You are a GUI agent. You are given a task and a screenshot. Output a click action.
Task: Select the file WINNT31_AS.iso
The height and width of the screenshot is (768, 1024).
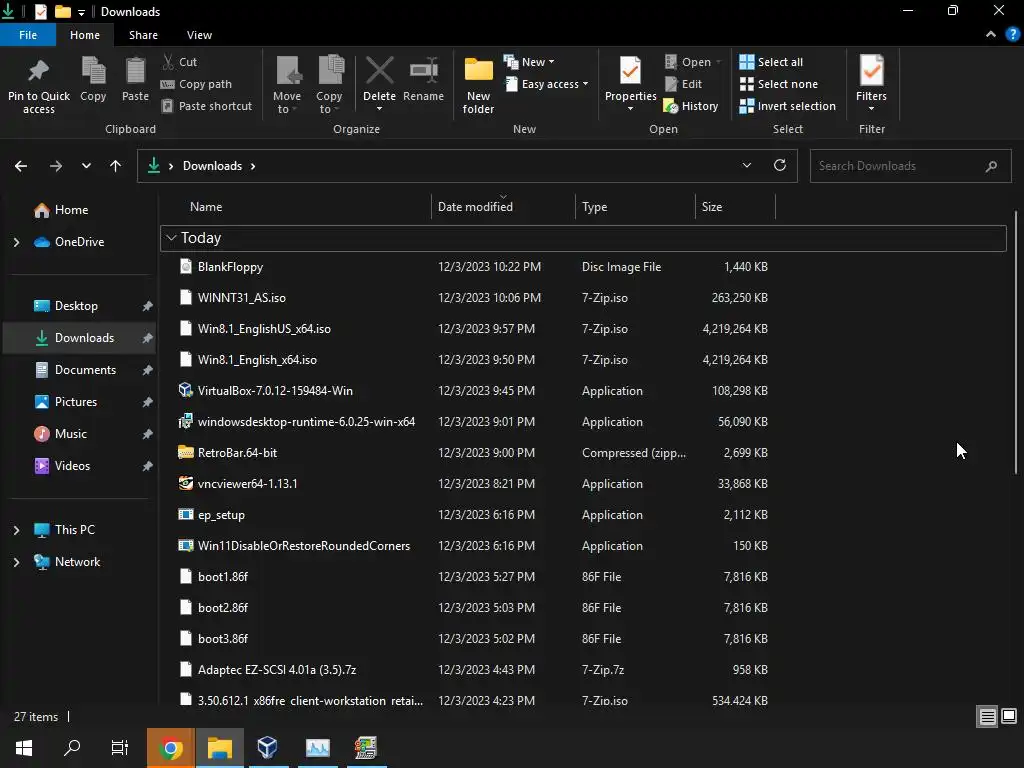click(242, 298)
